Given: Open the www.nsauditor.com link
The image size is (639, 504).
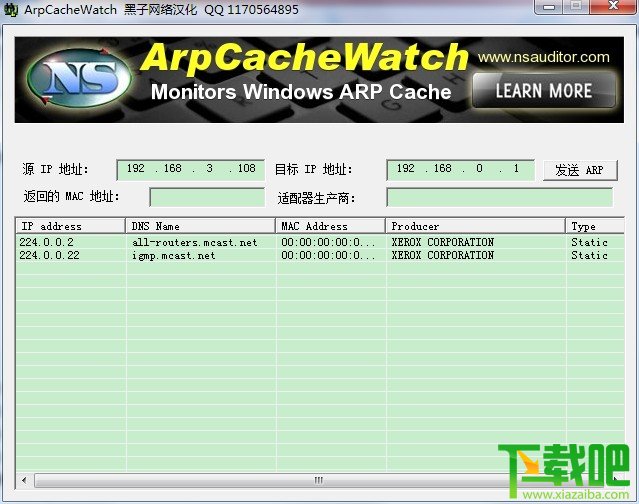Looking at the screenshot, I should 544,57.
